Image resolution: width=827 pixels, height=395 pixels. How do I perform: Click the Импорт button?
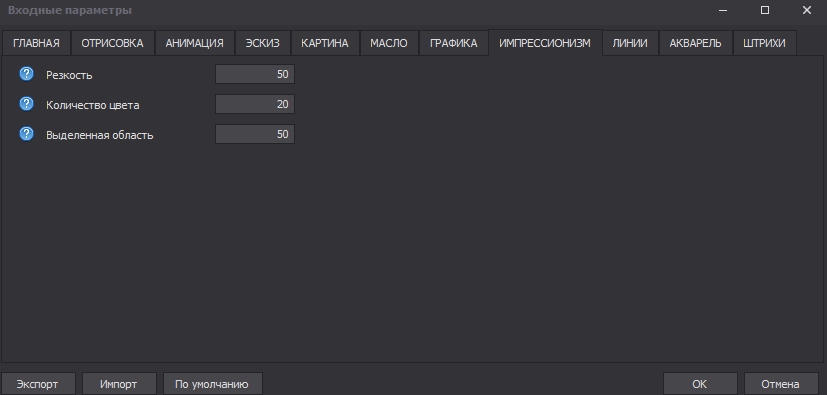(119, 384)
